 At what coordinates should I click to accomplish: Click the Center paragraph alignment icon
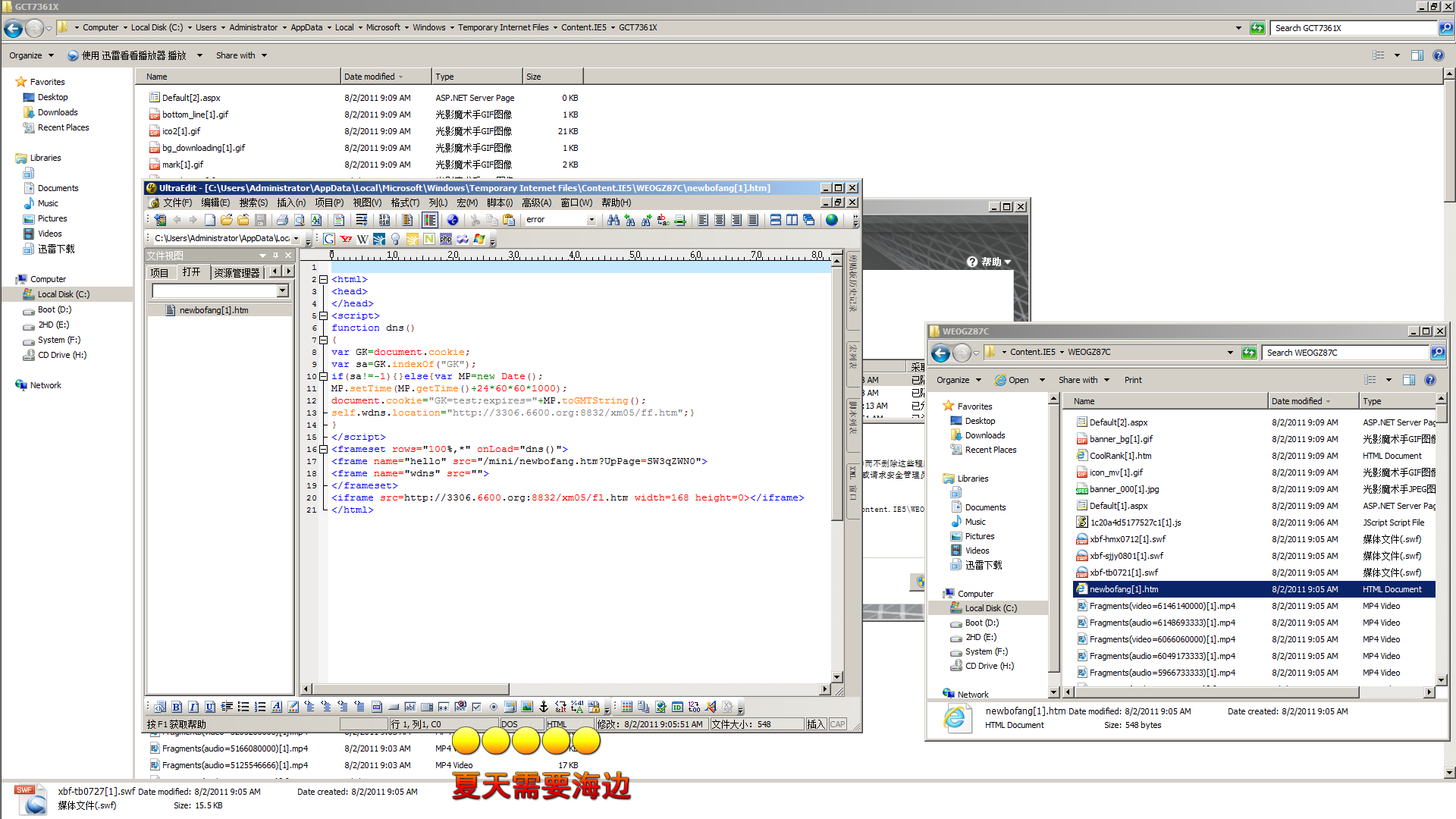tap(720, 220)
